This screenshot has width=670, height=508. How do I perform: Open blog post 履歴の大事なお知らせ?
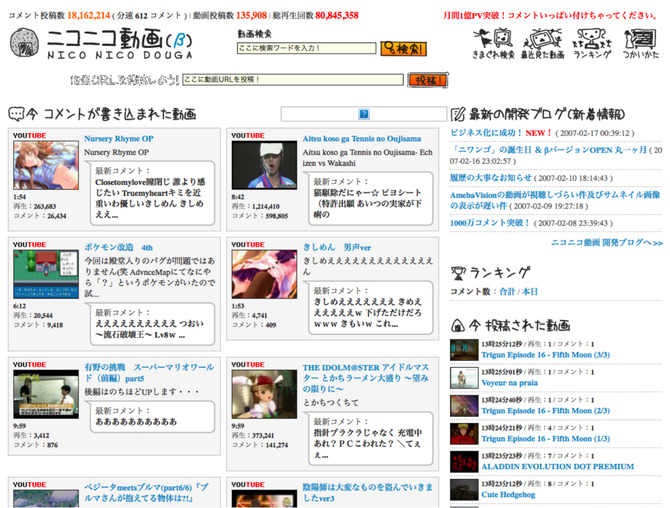(491, 178)
